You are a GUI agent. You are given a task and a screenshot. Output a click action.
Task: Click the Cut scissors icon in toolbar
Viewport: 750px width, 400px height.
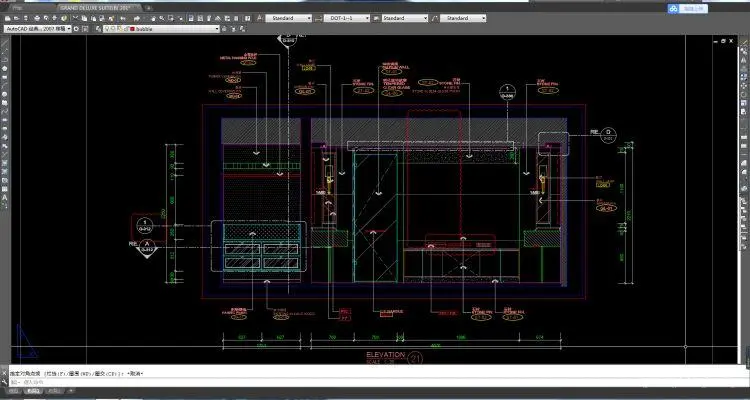[x=75, y=18]
